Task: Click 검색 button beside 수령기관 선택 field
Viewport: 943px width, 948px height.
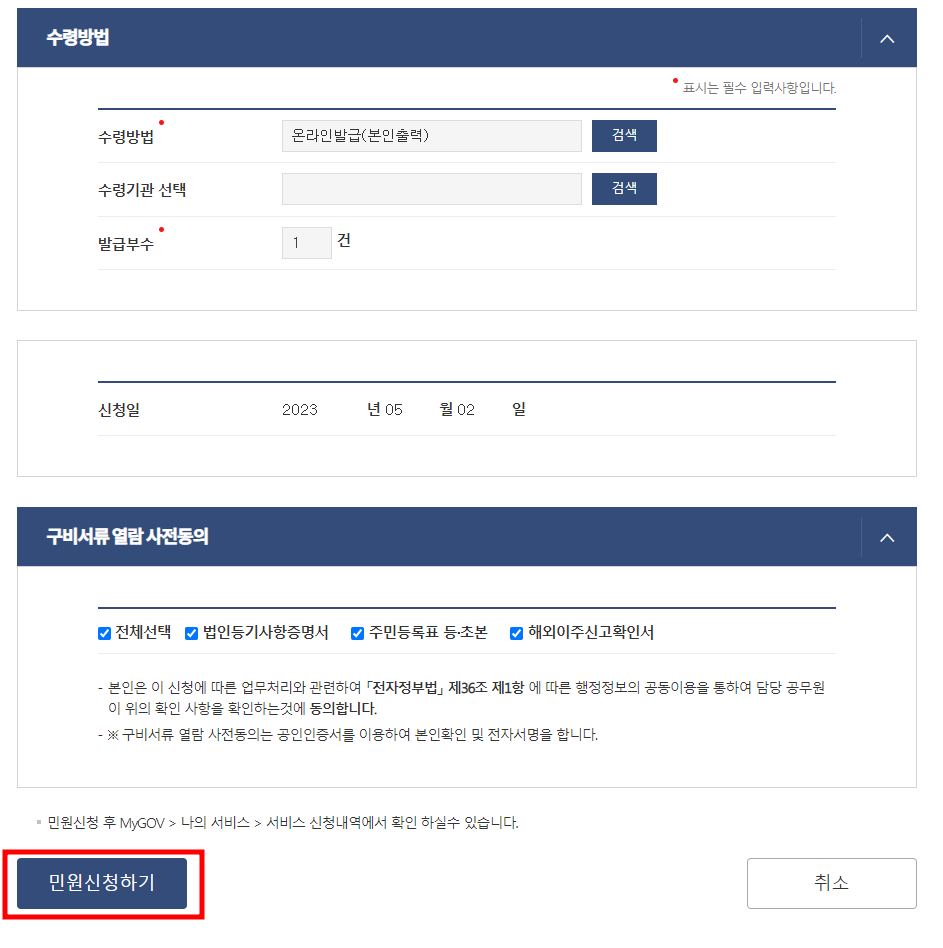Action: (x=624, y=189)
